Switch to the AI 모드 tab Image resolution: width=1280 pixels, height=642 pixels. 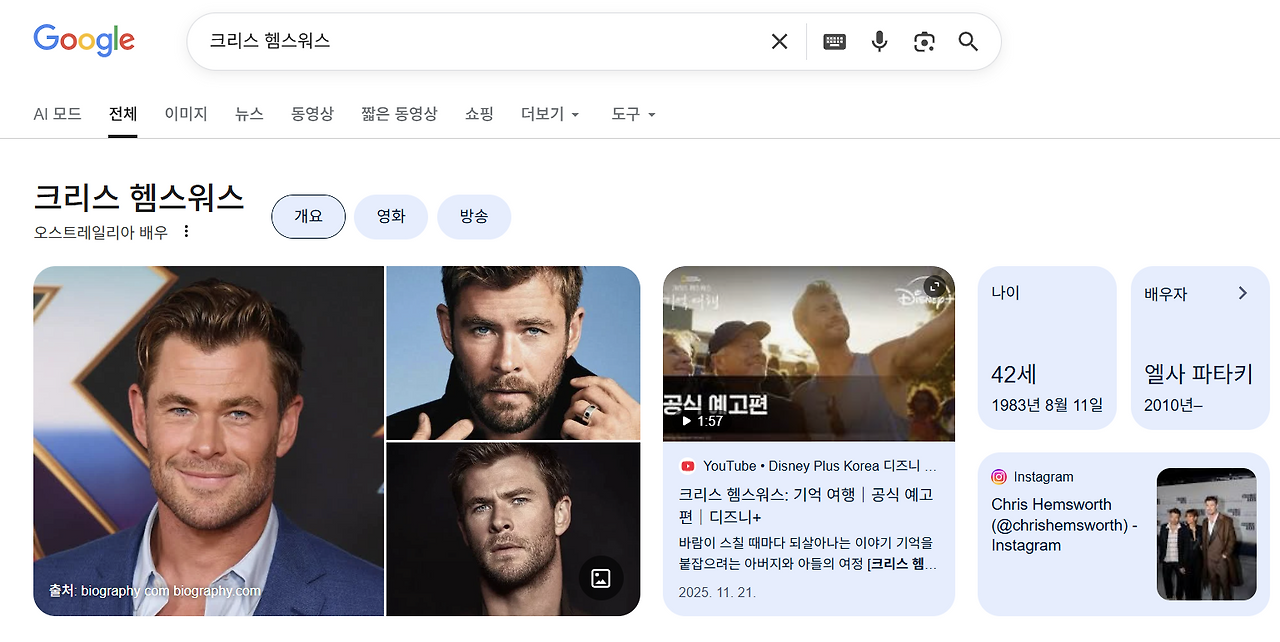pyautogui.click(x=57, y=114)
